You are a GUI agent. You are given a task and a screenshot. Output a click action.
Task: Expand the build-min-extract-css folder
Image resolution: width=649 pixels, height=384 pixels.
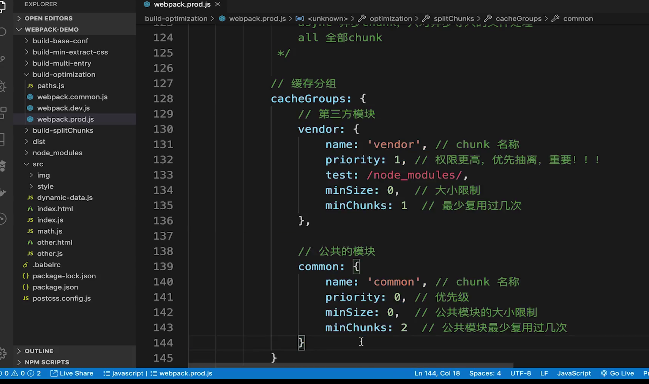tap(75, 52)
